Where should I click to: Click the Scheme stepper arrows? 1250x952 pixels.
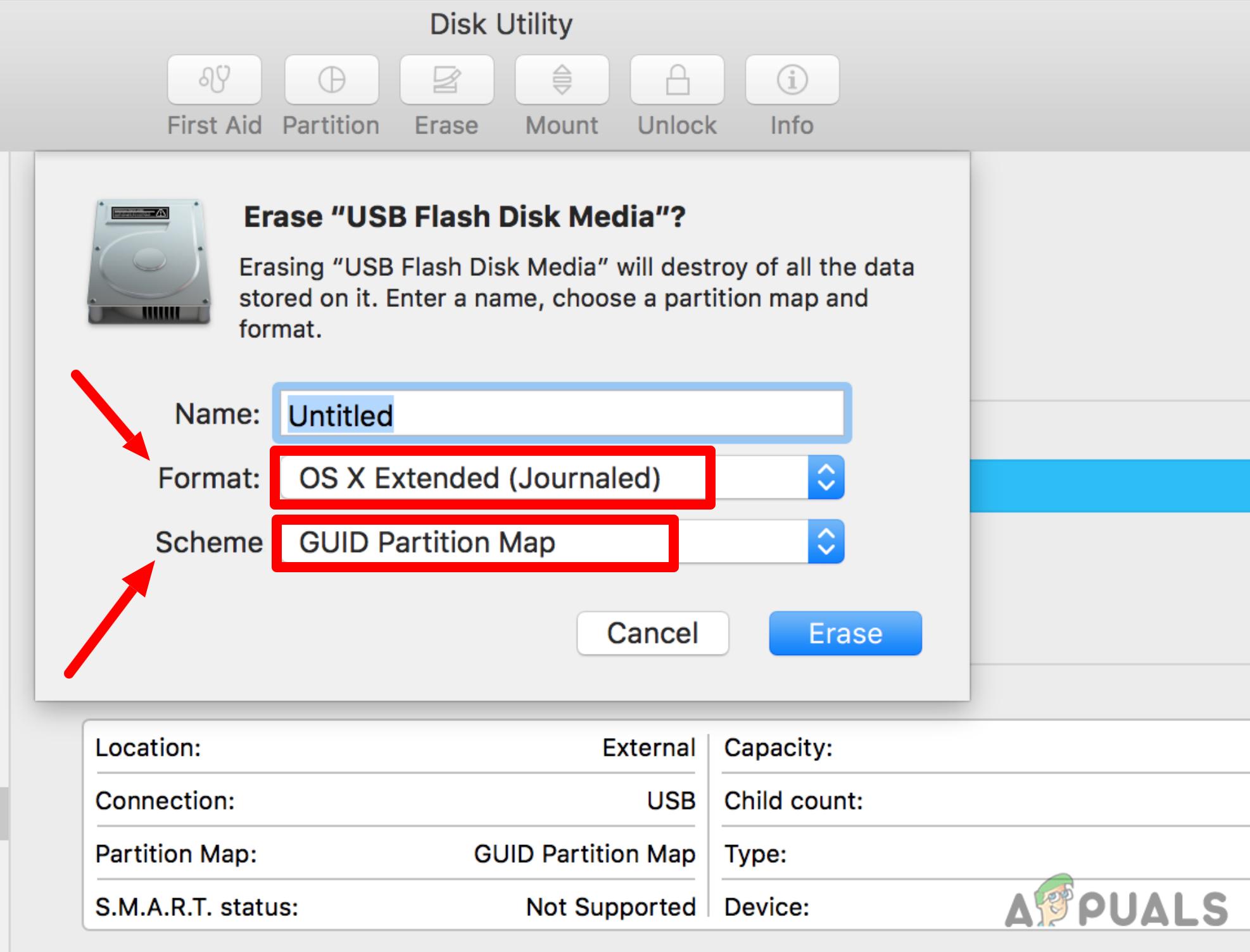[x=826, y=542]
